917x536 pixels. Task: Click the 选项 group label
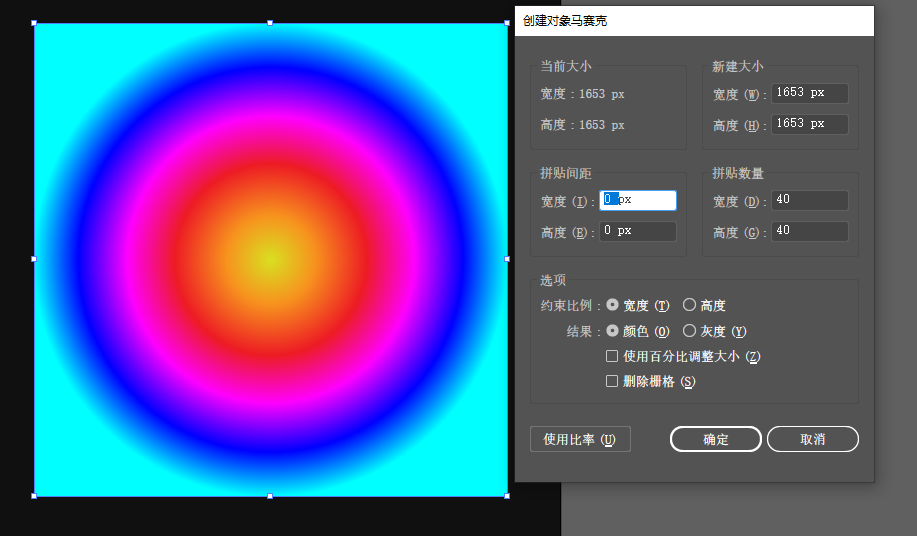point(553,280)
